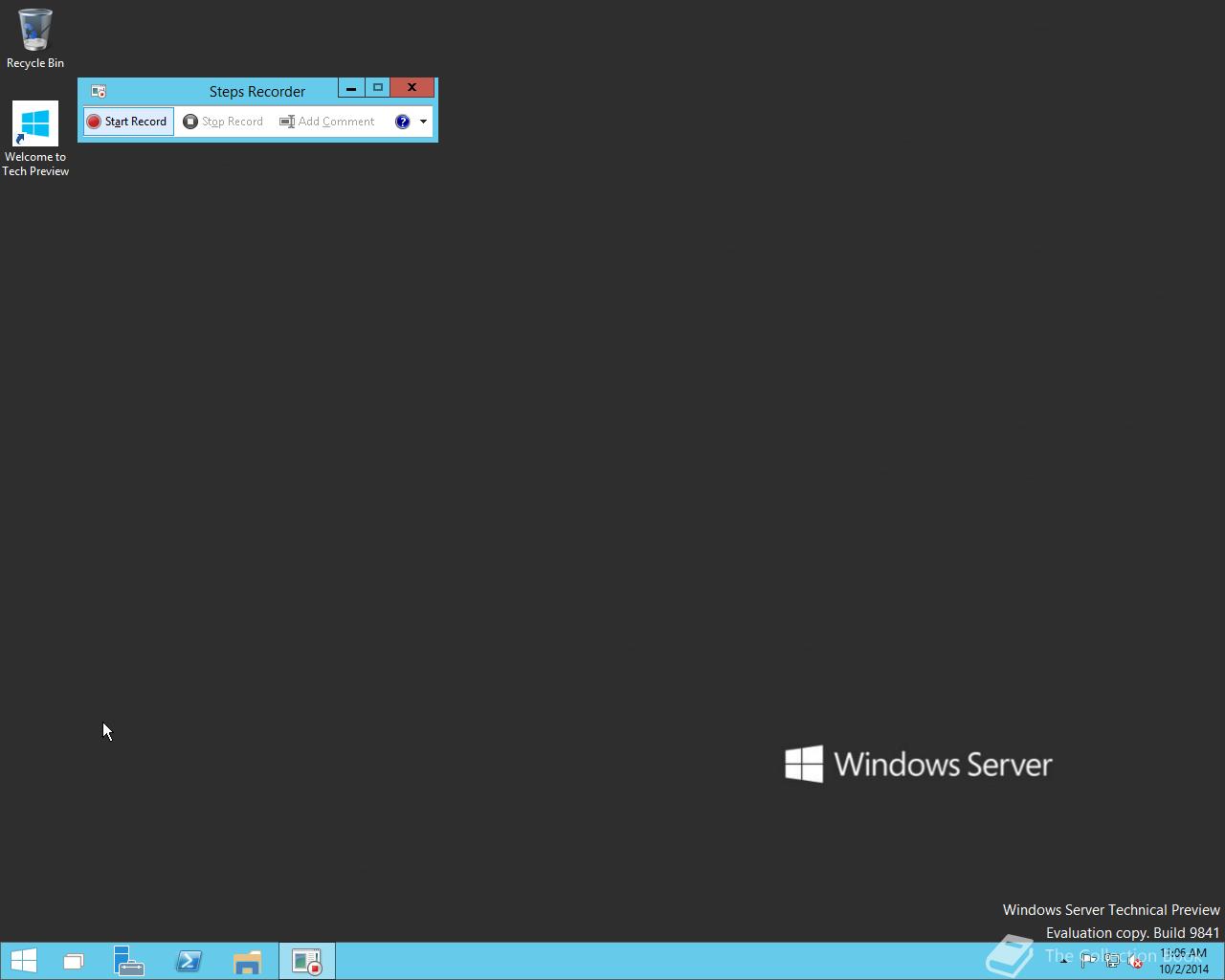Select the Welcome to Tech Preview shortcut

(35, 139)
